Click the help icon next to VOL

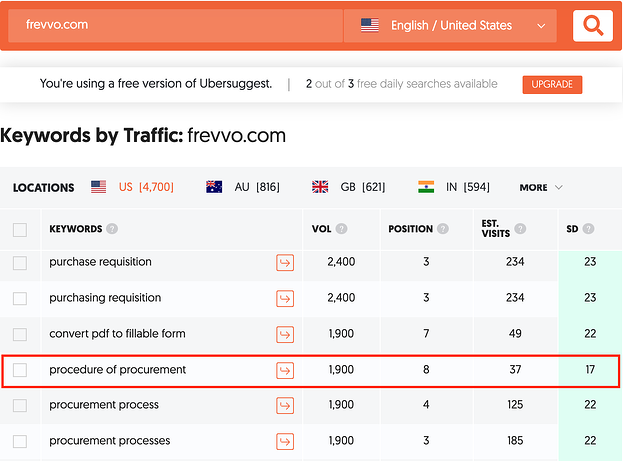point(342,229)
